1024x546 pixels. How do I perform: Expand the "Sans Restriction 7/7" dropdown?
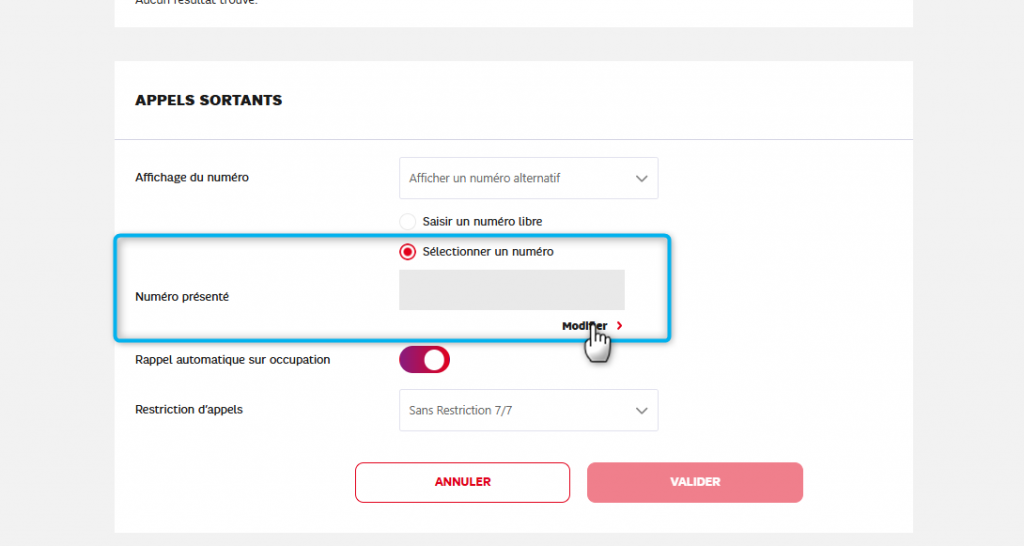[528, 410]
